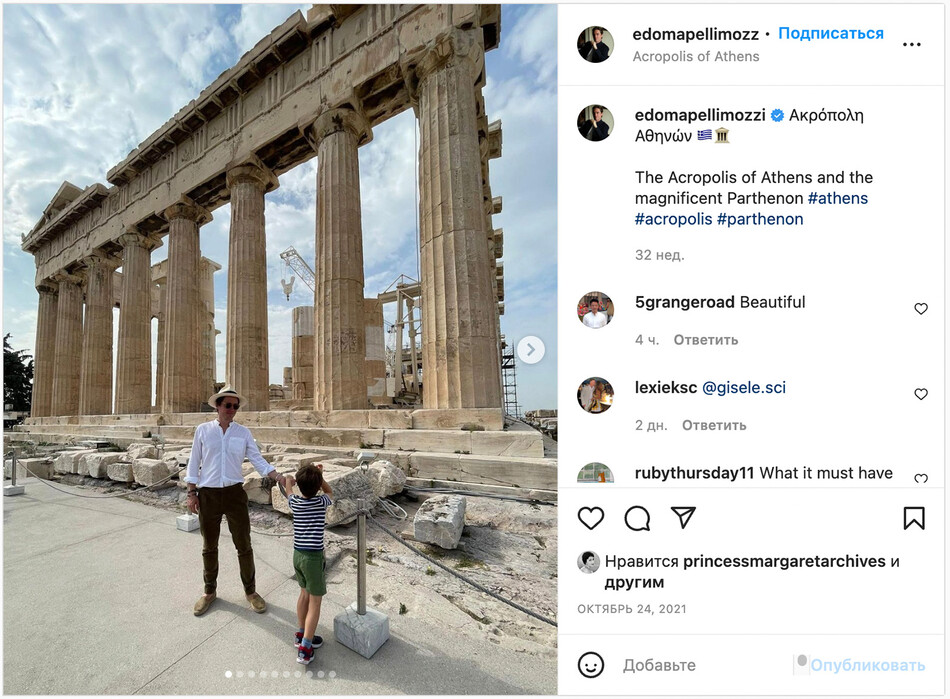
Task: Click the @gisele.sci mention
Action: 743,388
